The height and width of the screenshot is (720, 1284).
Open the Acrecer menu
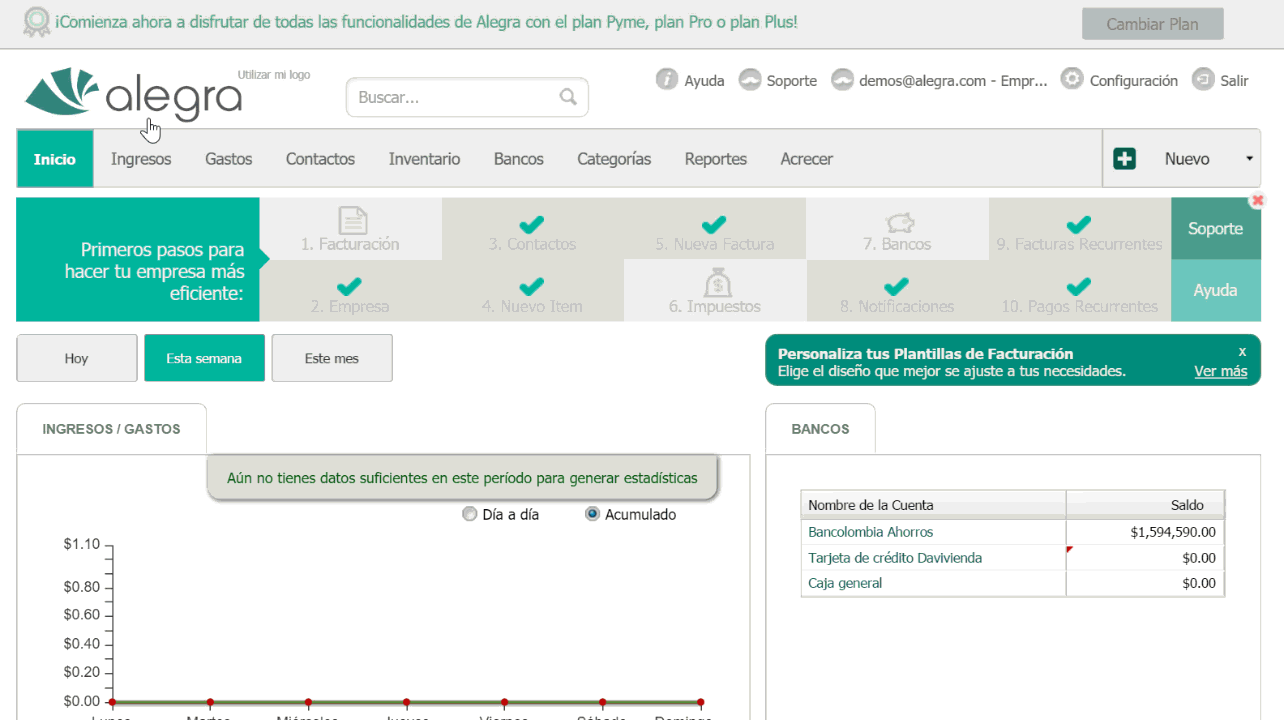[807, 158]
